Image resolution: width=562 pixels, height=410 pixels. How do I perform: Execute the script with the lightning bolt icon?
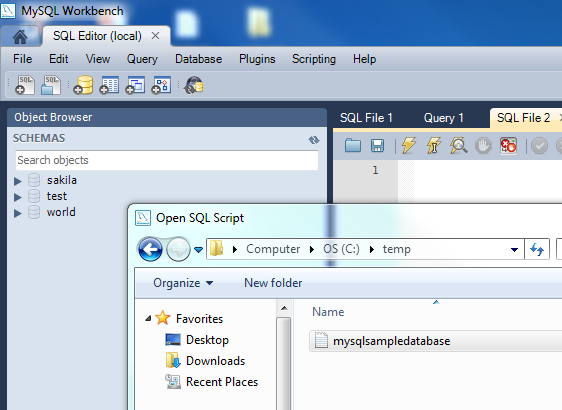(409, 146)
